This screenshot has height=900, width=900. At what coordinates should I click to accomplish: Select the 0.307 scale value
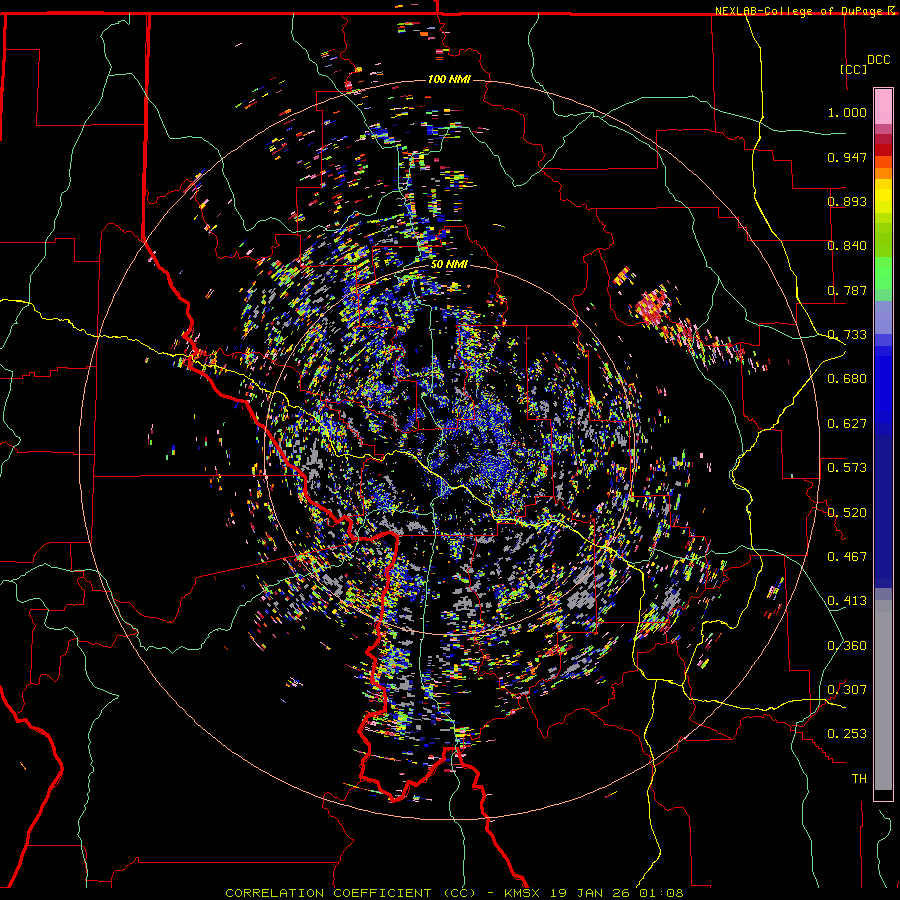pyautogui.click(x=847, y=690)
